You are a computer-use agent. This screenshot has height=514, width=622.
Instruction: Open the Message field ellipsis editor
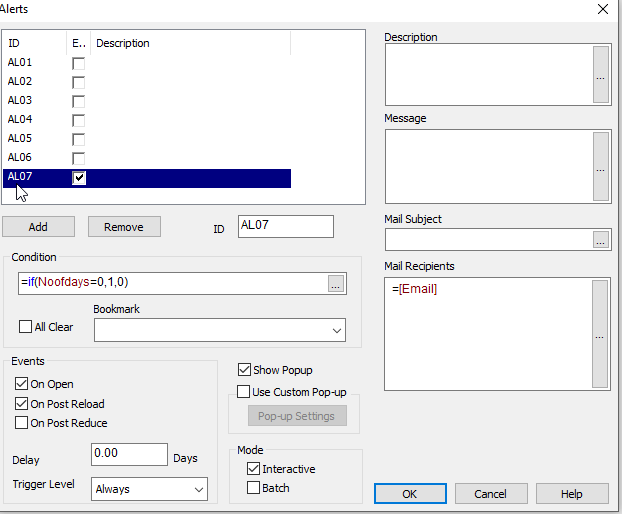click(x=601, y=167)
